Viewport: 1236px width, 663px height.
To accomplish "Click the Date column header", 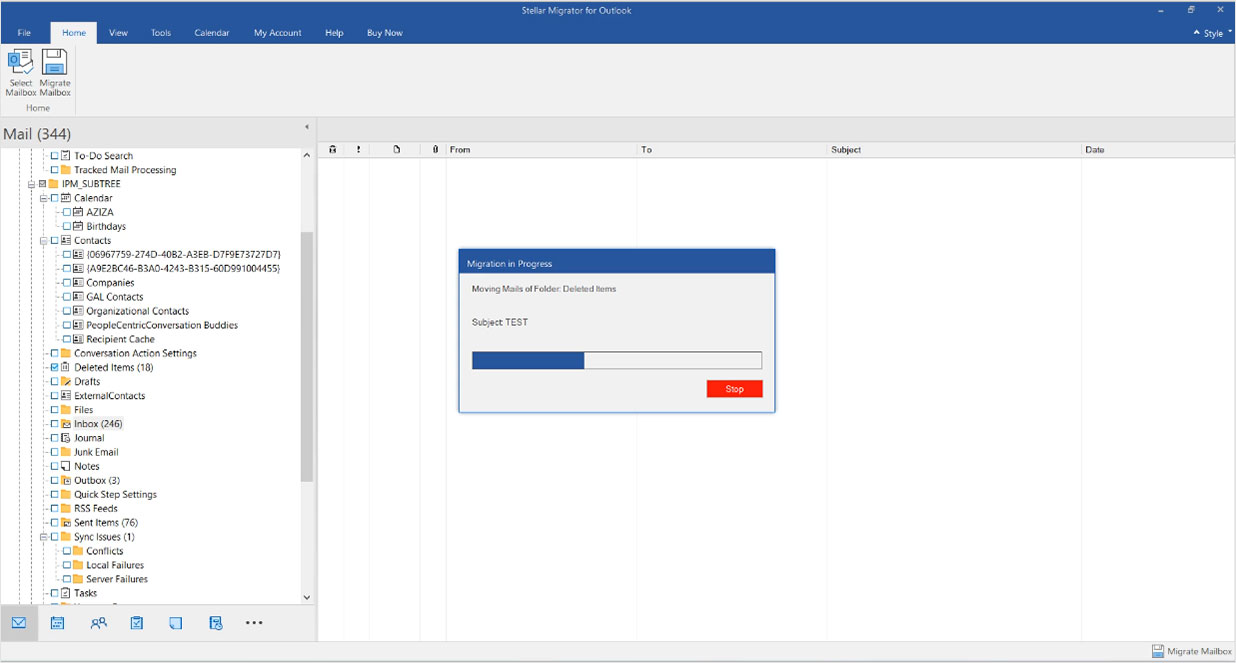I will [x=1159, y=150].
